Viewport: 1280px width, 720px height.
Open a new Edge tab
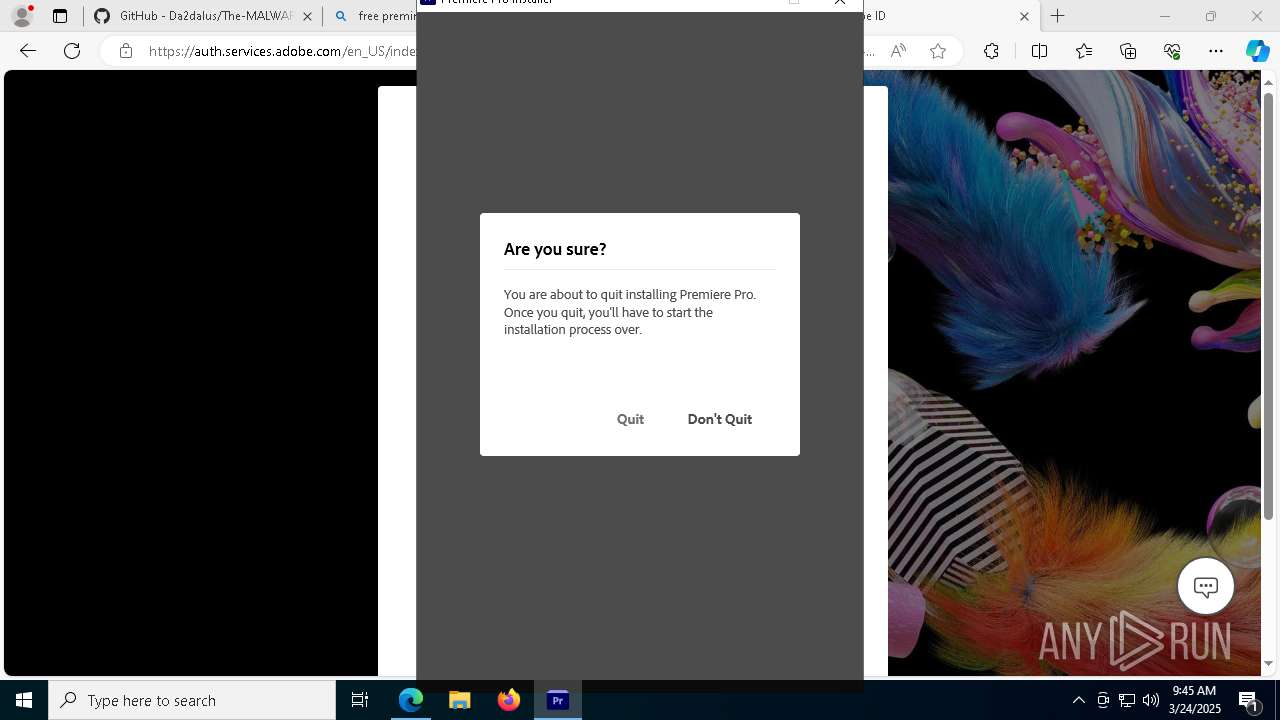pyautogui.click(x=1058, y=16)
